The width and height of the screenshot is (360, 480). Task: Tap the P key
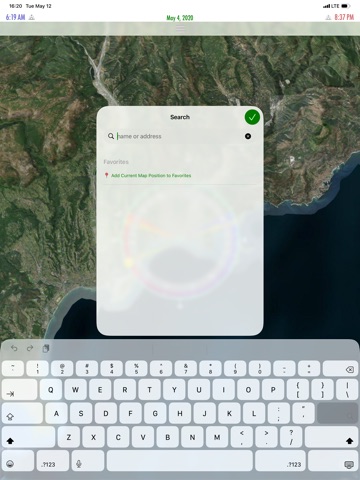pyautogui.click(x=273, y=389)
